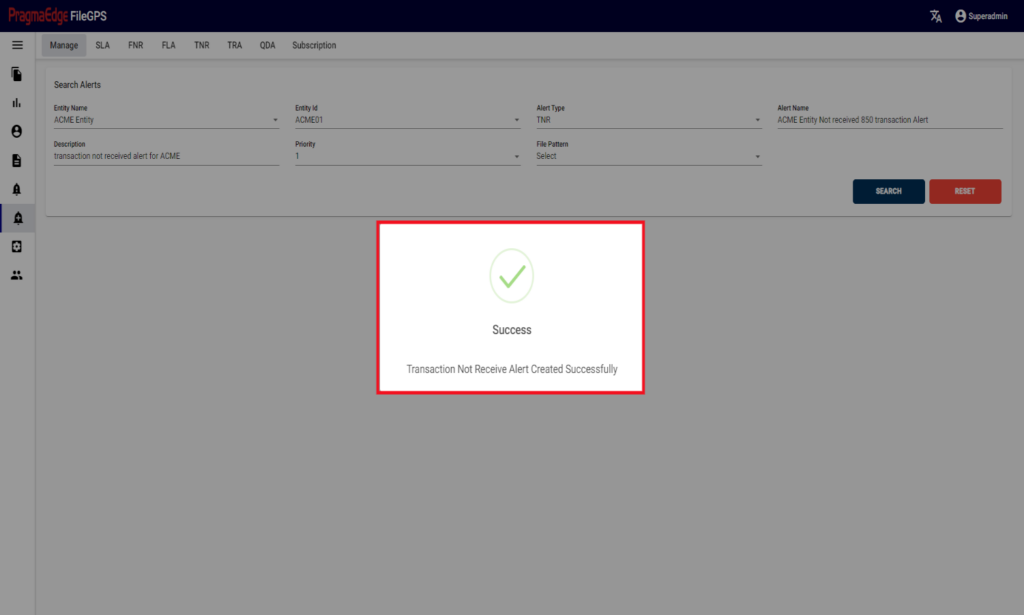Open the users group sidebar icon
Image resolution: width=1024 pixels, height=615 pixels.
[17, 276]
